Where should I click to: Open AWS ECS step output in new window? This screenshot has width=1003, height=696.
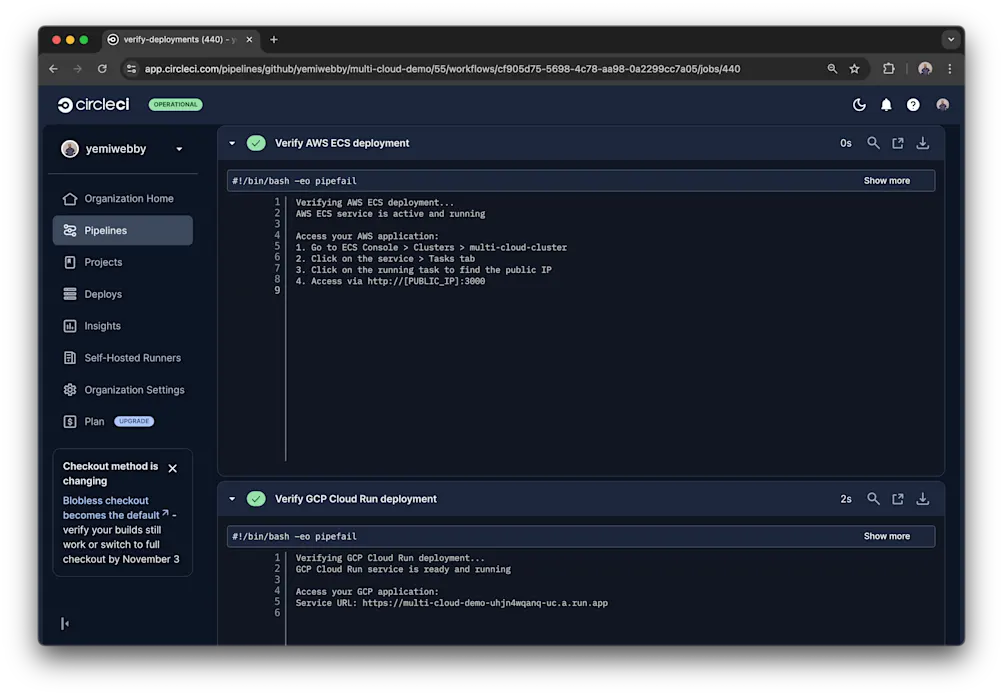(x=897, y=143)
